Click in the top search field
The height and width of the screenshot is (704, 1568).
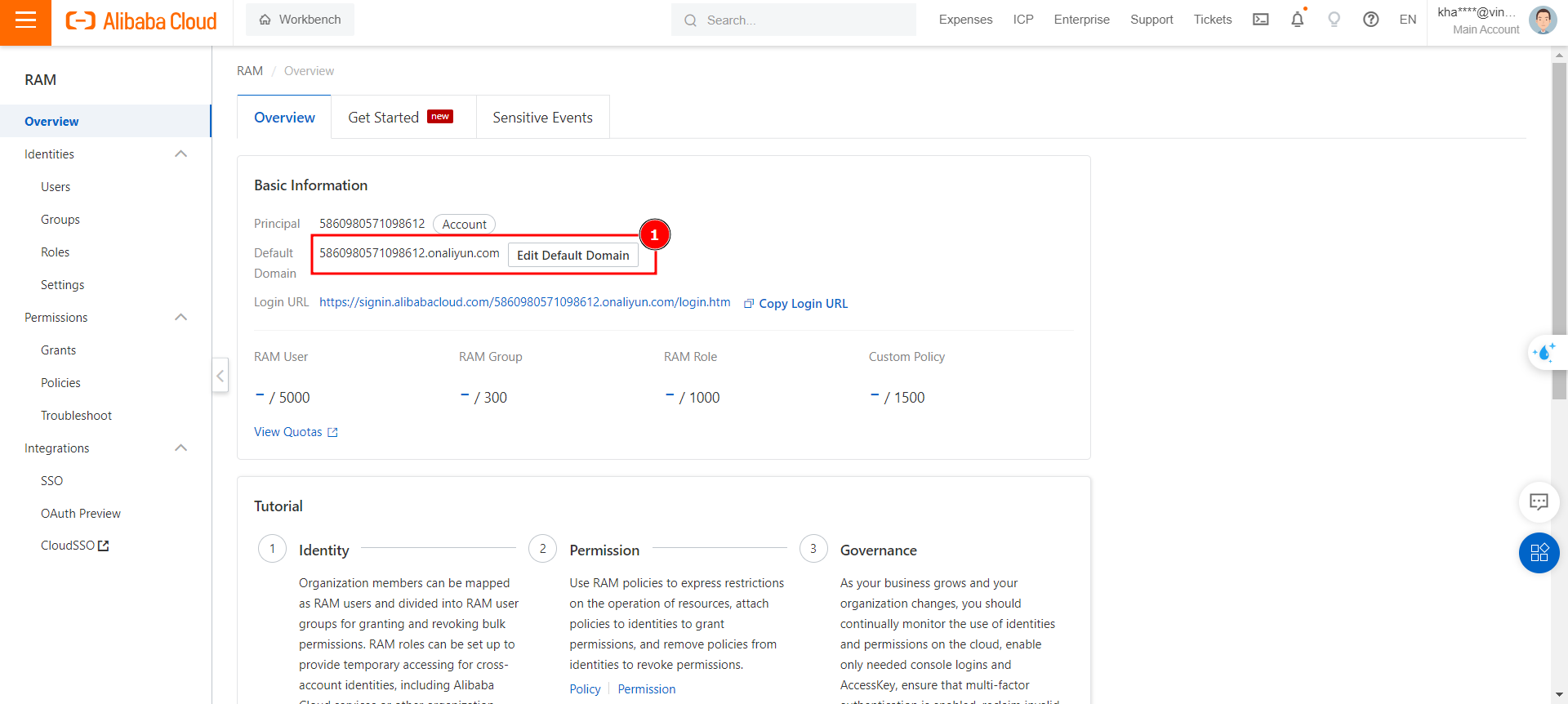pyautogui.click(x=804, y=20)
